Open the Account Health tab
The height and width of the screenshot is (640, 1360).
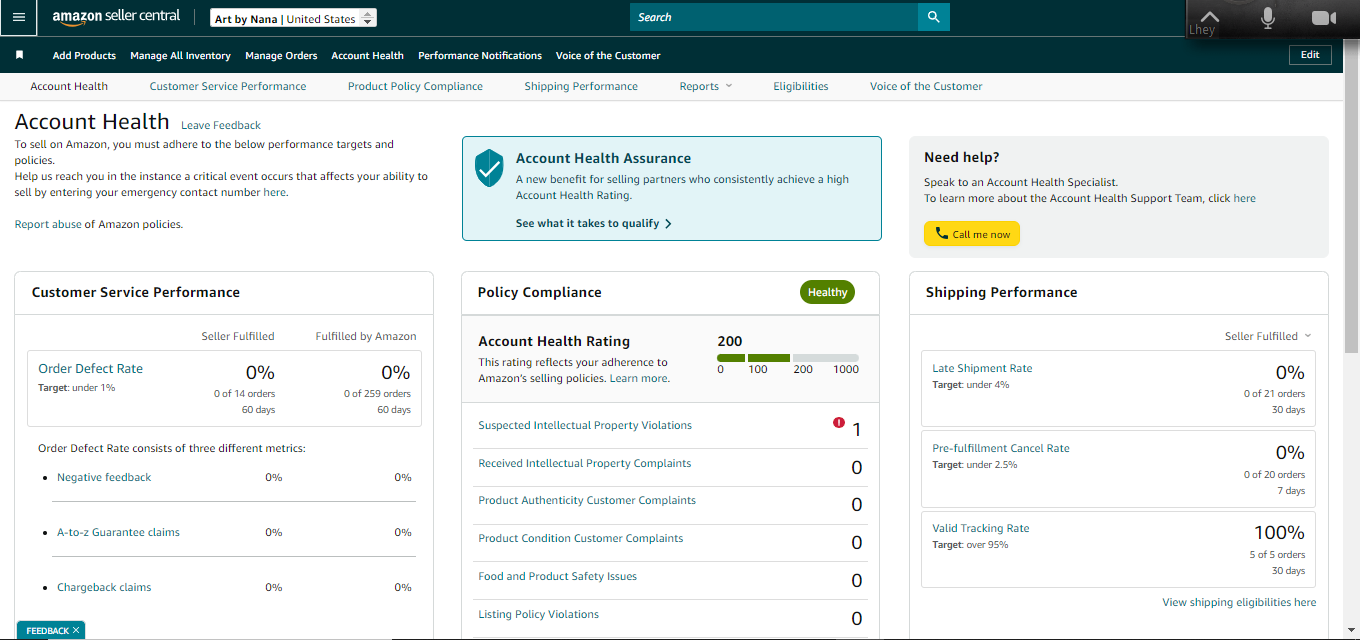tap(69, 86)
